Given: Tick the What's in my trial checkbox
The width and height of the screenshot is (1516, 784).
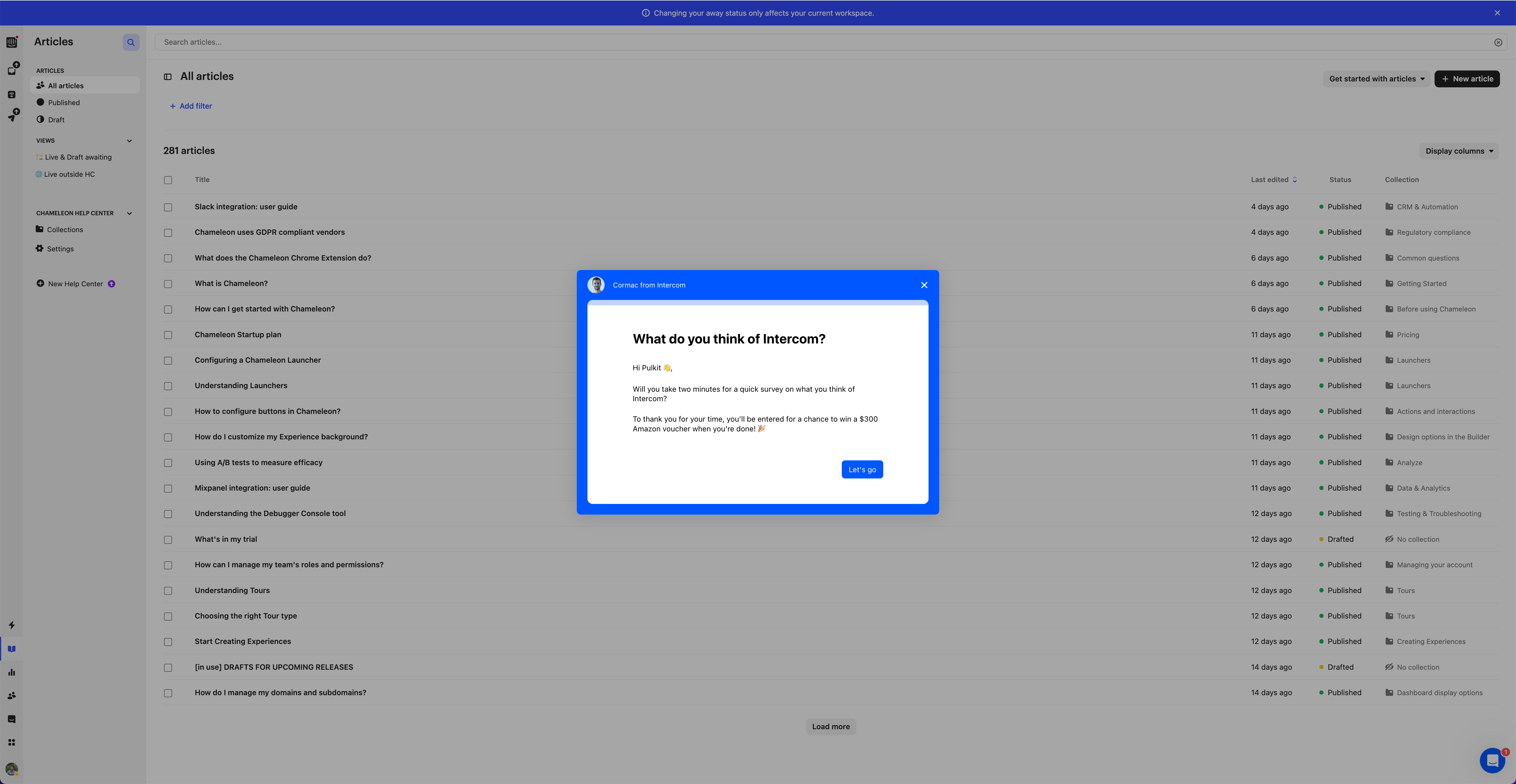Looking at the screenshot, I should [x=168, y=540].
